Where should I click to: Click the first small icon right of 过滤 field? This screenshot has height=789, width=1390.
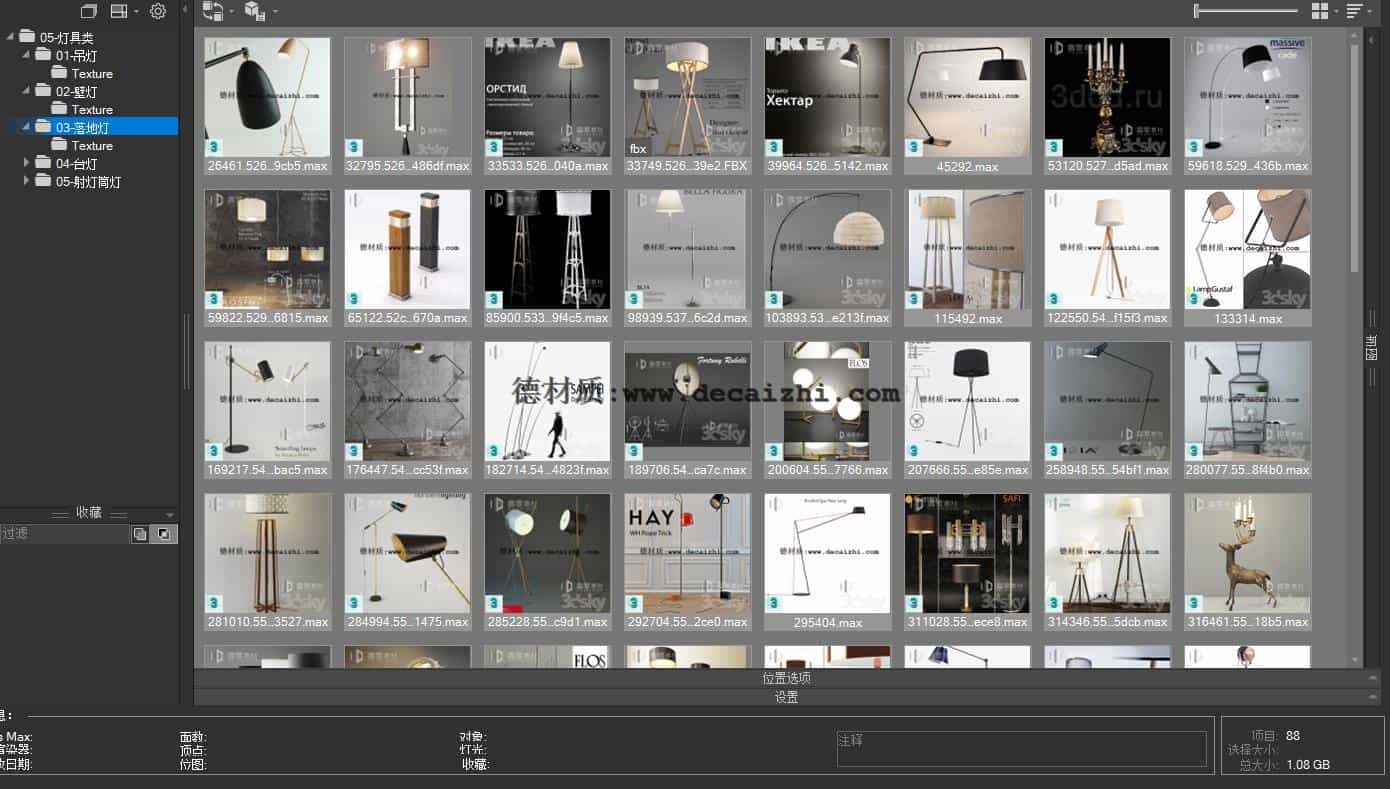pos(140,534)
